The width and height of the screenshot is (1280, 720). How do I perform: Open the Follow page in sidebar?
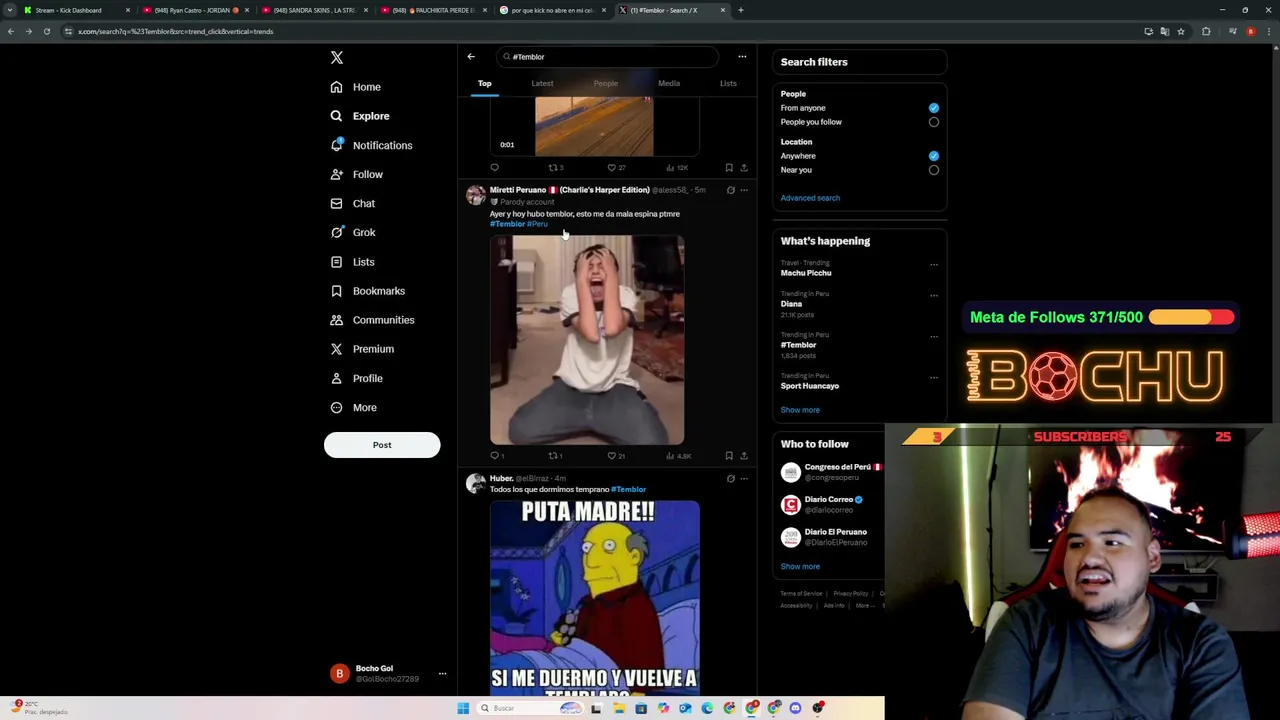[x=357, y=174]
